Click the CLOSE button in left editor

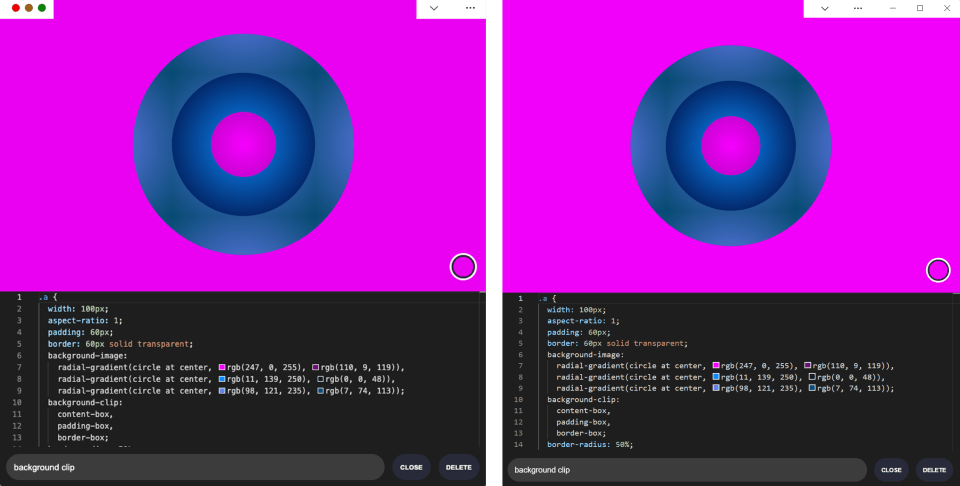coord(411,467)
